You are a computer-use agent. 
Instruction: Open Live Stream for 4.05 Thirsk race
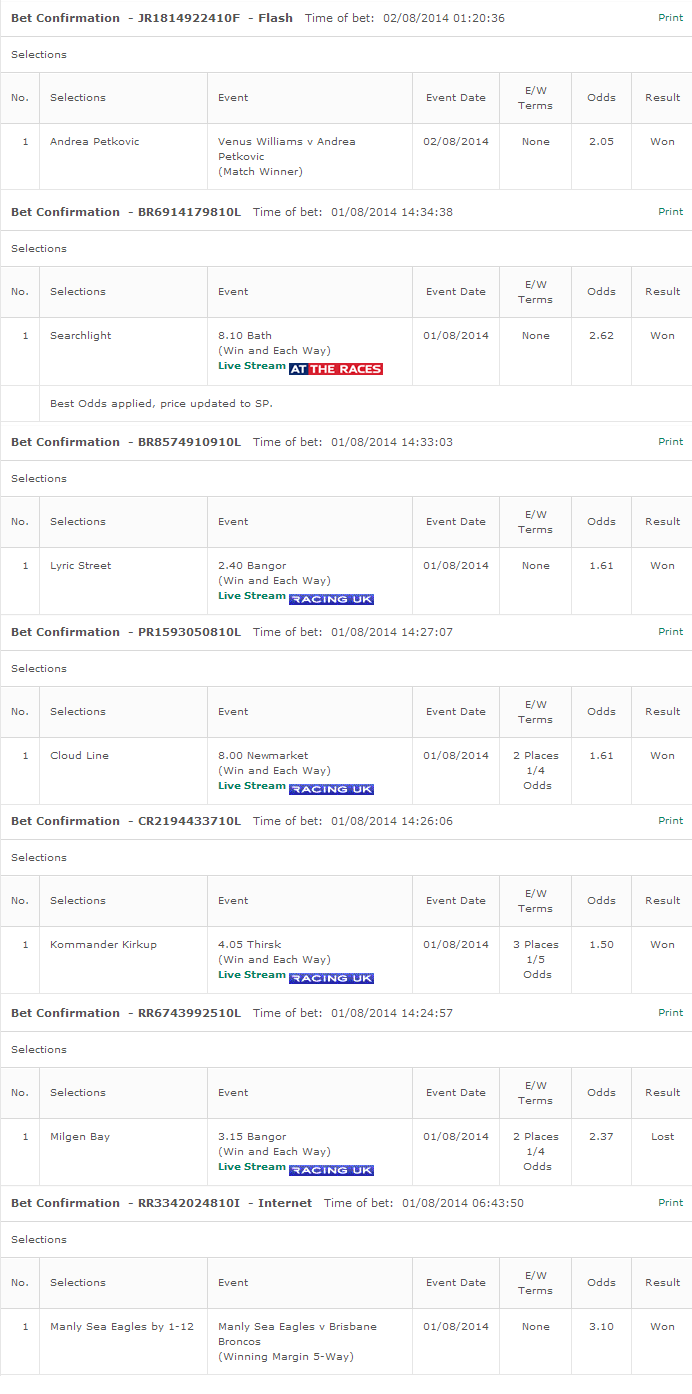click(x=252, y=975)
